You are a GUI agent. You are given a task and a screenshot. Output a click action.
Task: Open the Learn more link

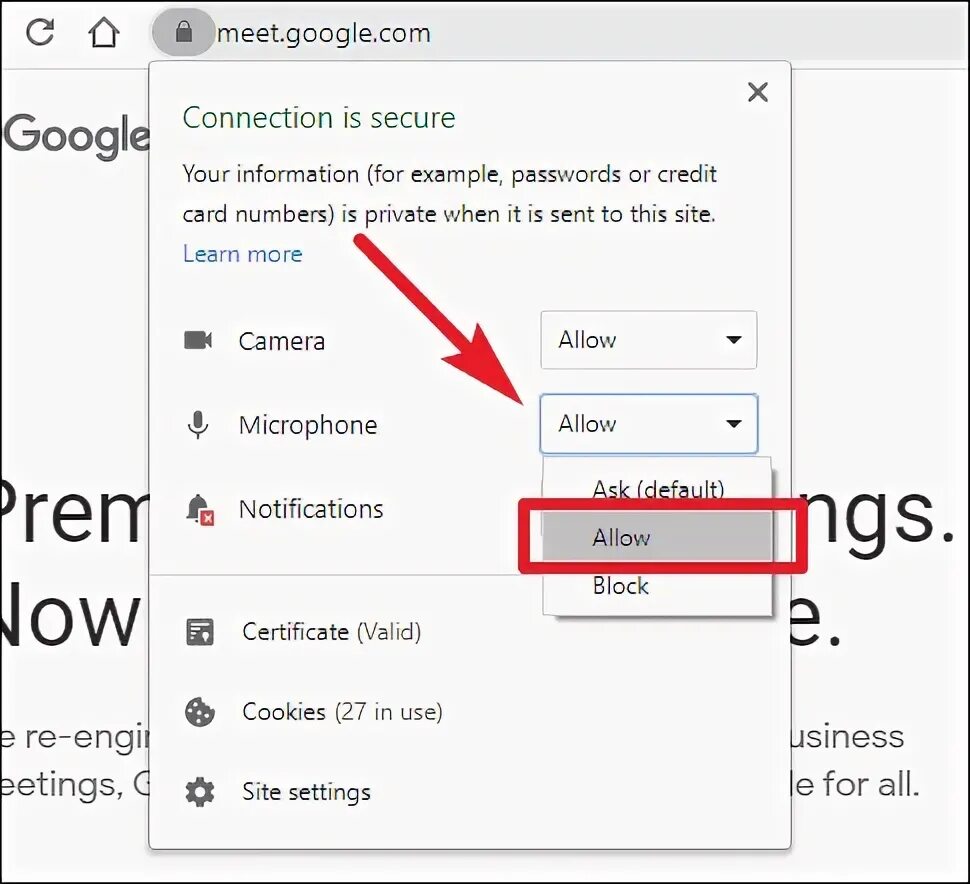pyautogui.click(x=242, y=254)
